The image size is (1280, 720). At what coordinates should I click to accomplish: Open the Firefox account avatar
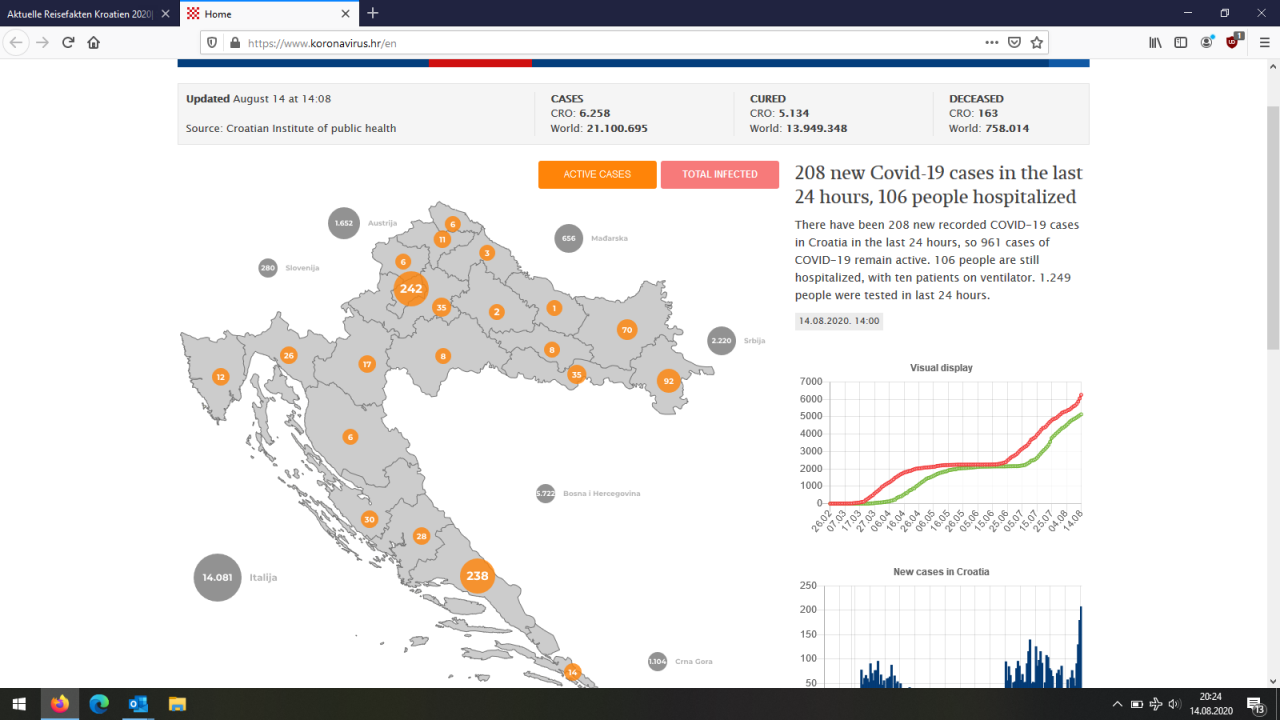tap(1207, 43)
